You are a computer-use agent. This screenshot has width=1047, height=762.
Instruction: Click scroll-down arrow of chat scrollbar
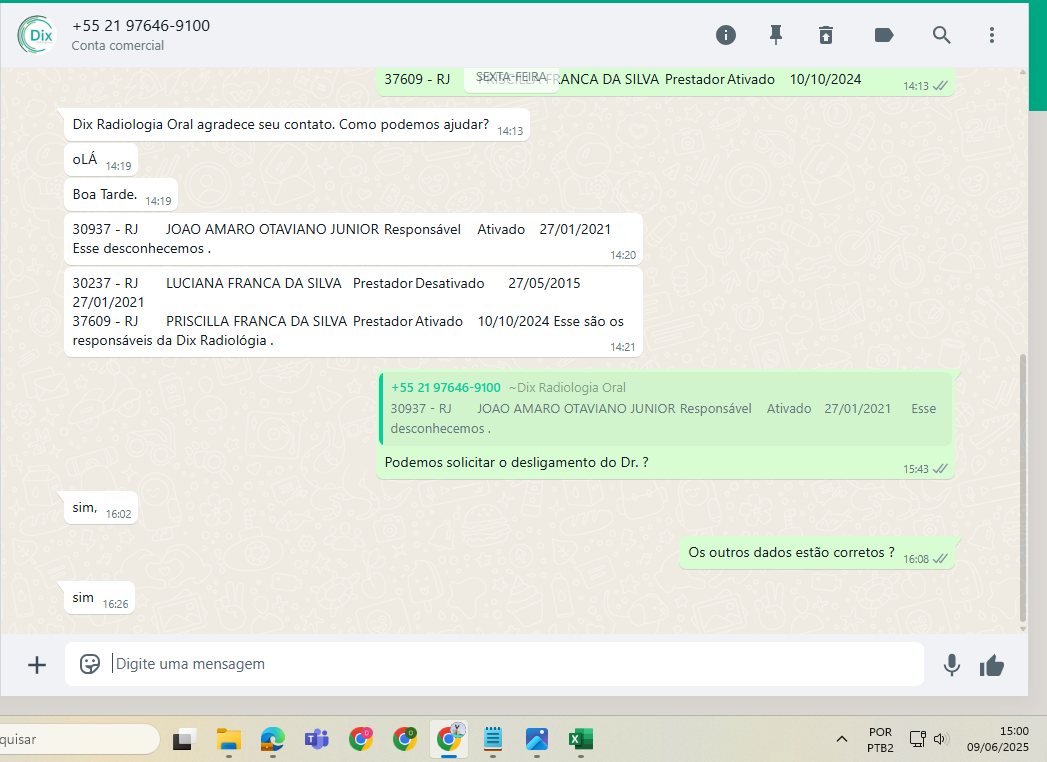pos(1023,628)
